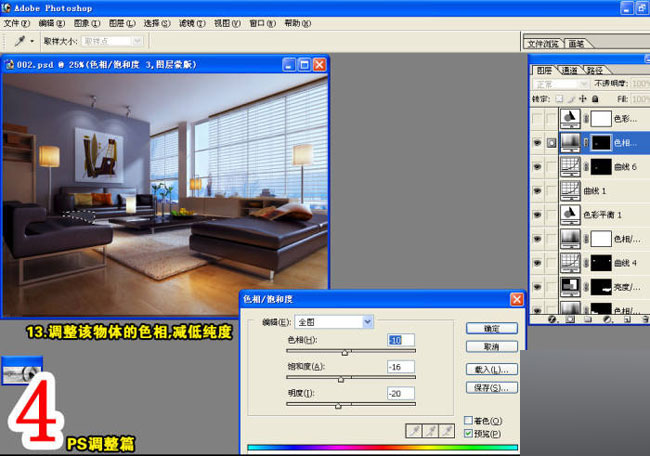Confirm with the 确定 button
The width and height of the screenshot is (650, 456).
(x=492, y=328)
